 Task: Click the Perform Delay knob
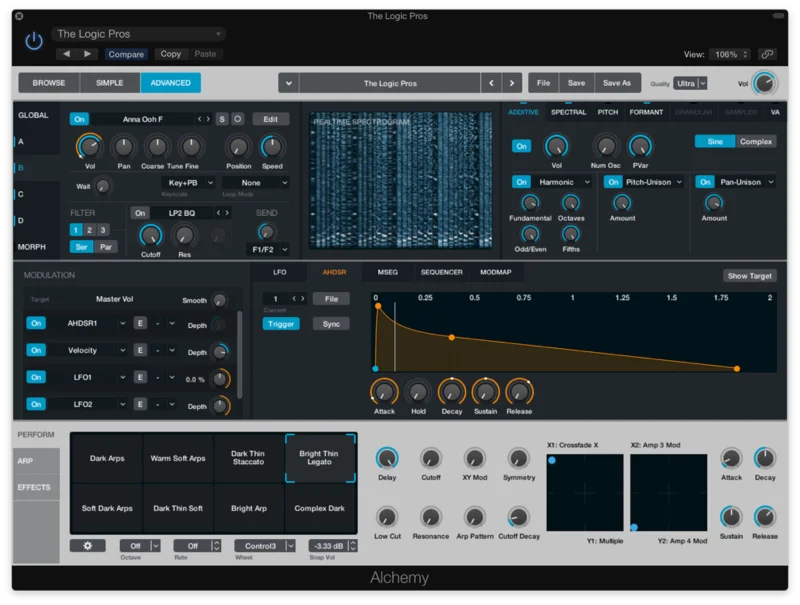click(386, 458)
